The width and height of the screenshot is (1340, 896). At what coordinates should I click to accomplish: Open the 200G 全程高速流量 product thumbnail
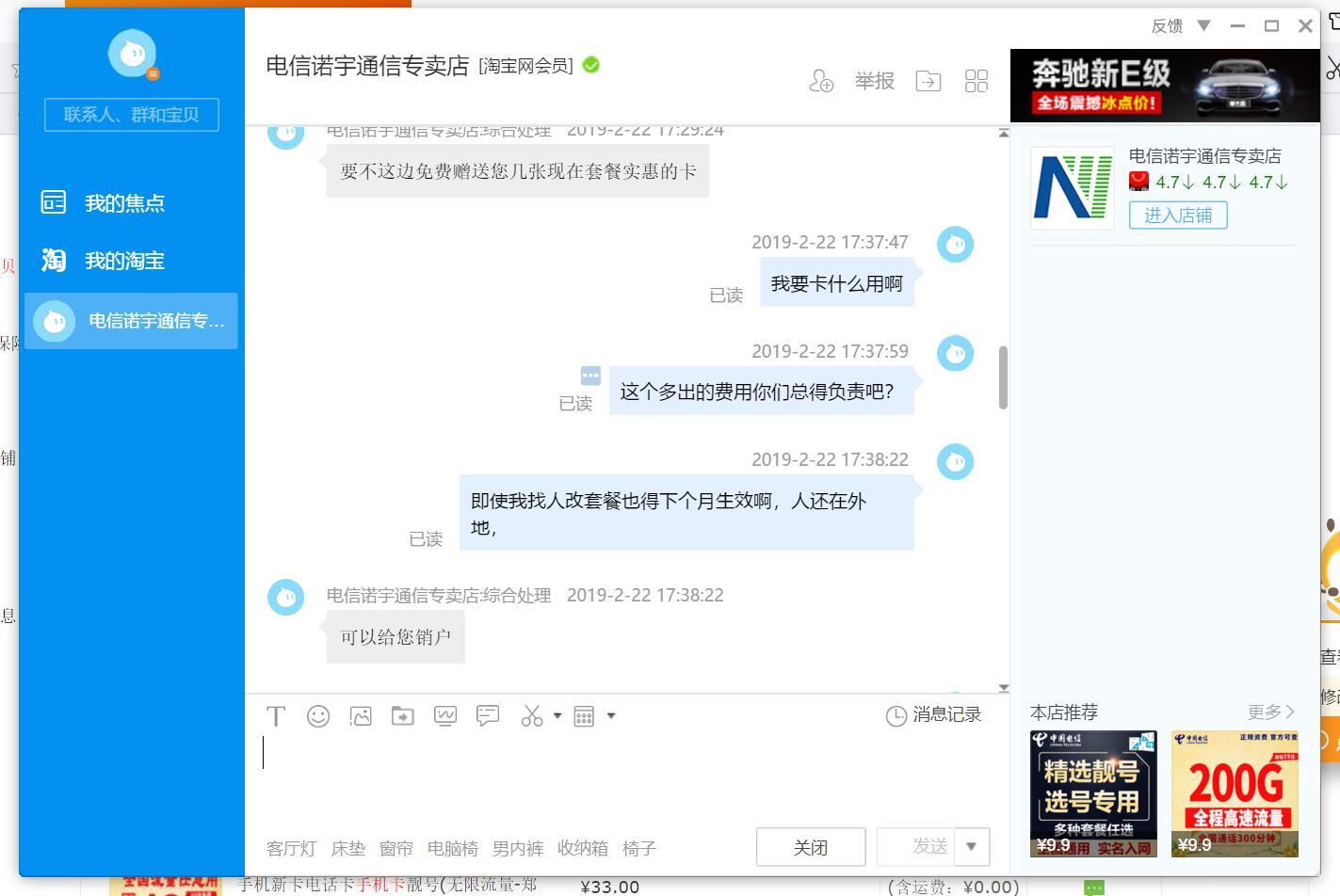click(1235, 793)
